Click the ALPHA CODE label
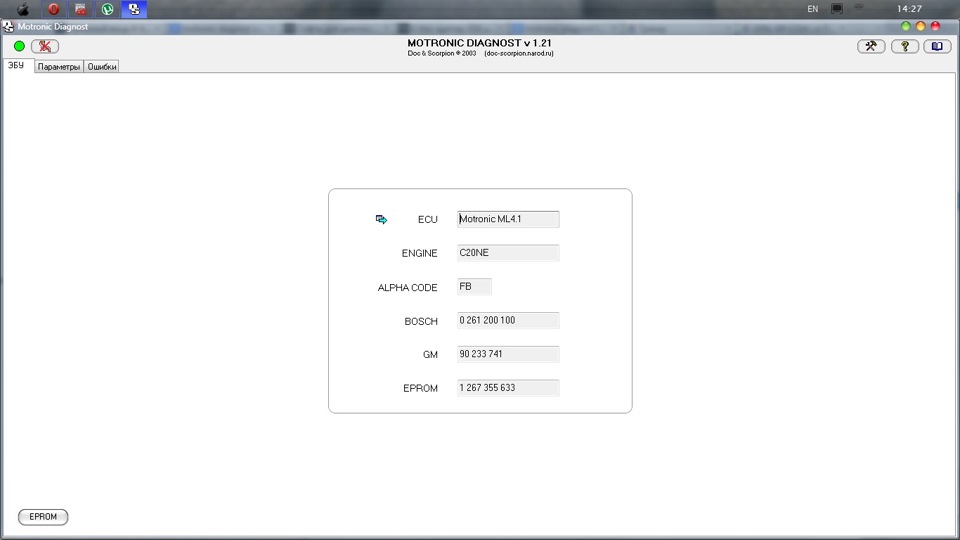 pyautogui.click(x=407, y=287)
